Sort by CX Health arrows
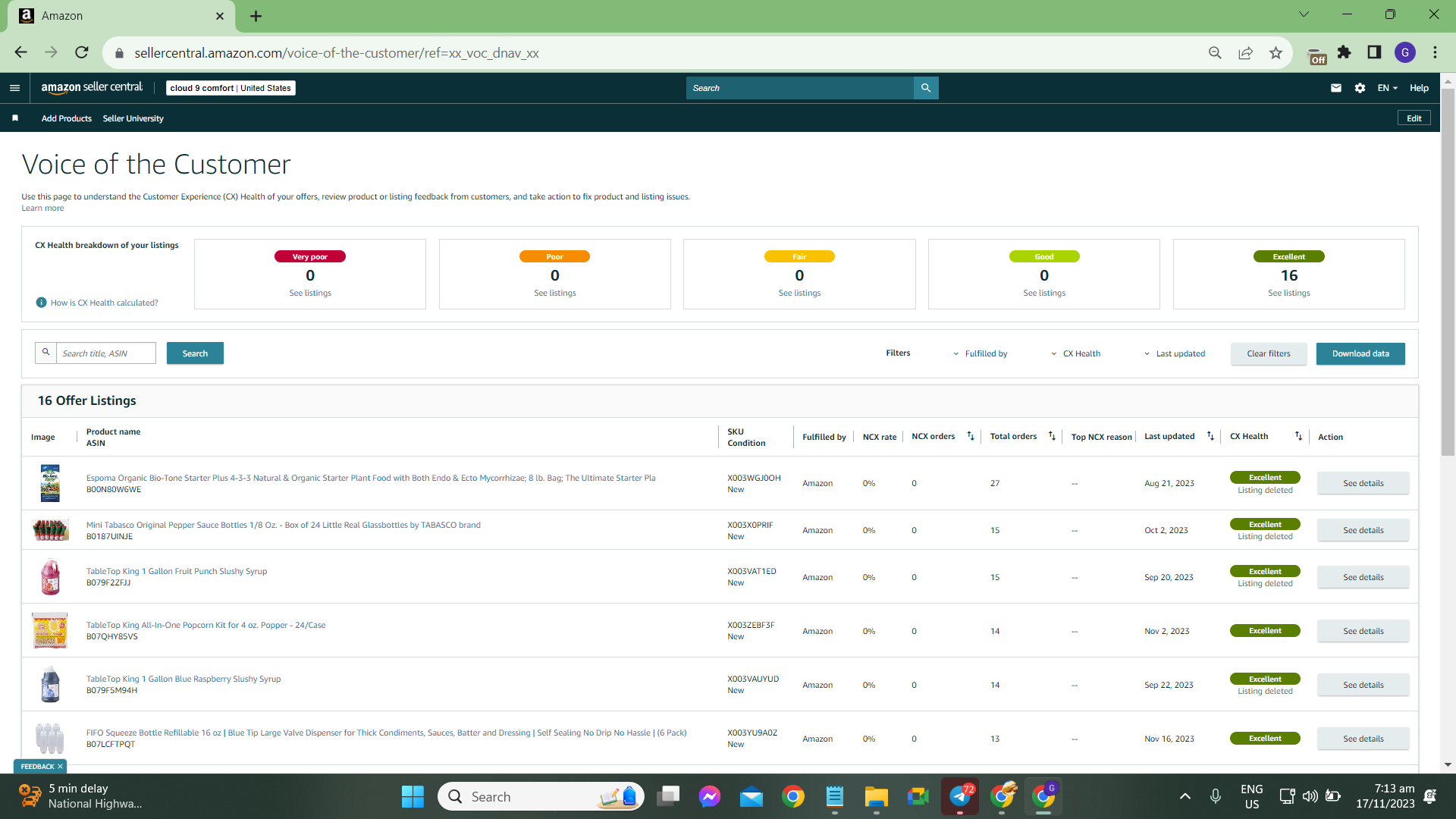Screen dimensions: 1456x819 coord(1298,436)
